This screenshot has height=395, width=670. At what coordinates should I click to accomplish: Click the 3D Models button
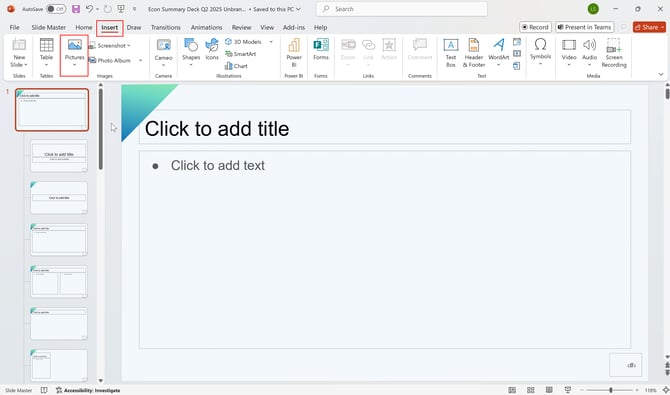243,42
